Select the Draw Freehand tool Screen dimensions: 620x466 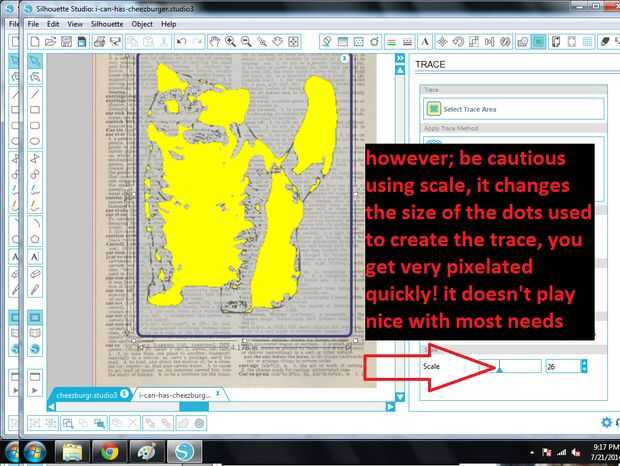click(x=35, y=190)
